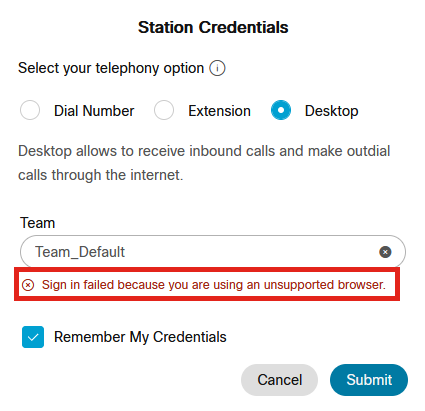The image size is (425, 411).
Task: Click the Team_Default value text
Action: click(80, 252)
